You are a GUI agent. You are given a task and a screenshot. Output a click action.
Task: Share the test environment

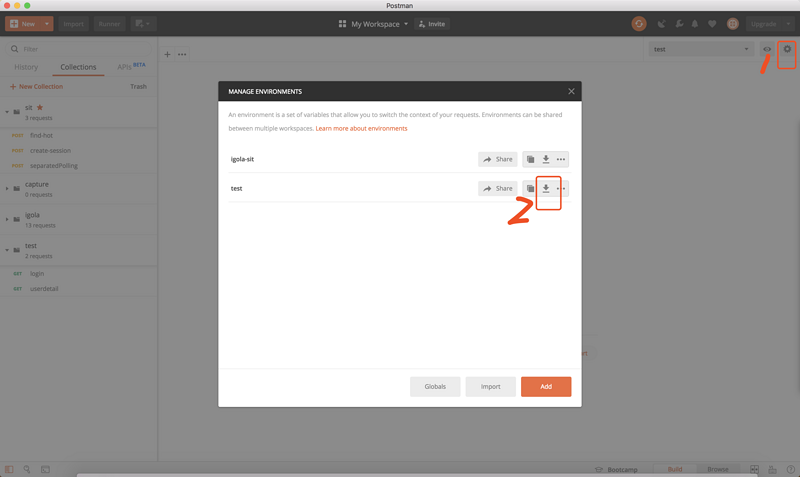[497, 188]
